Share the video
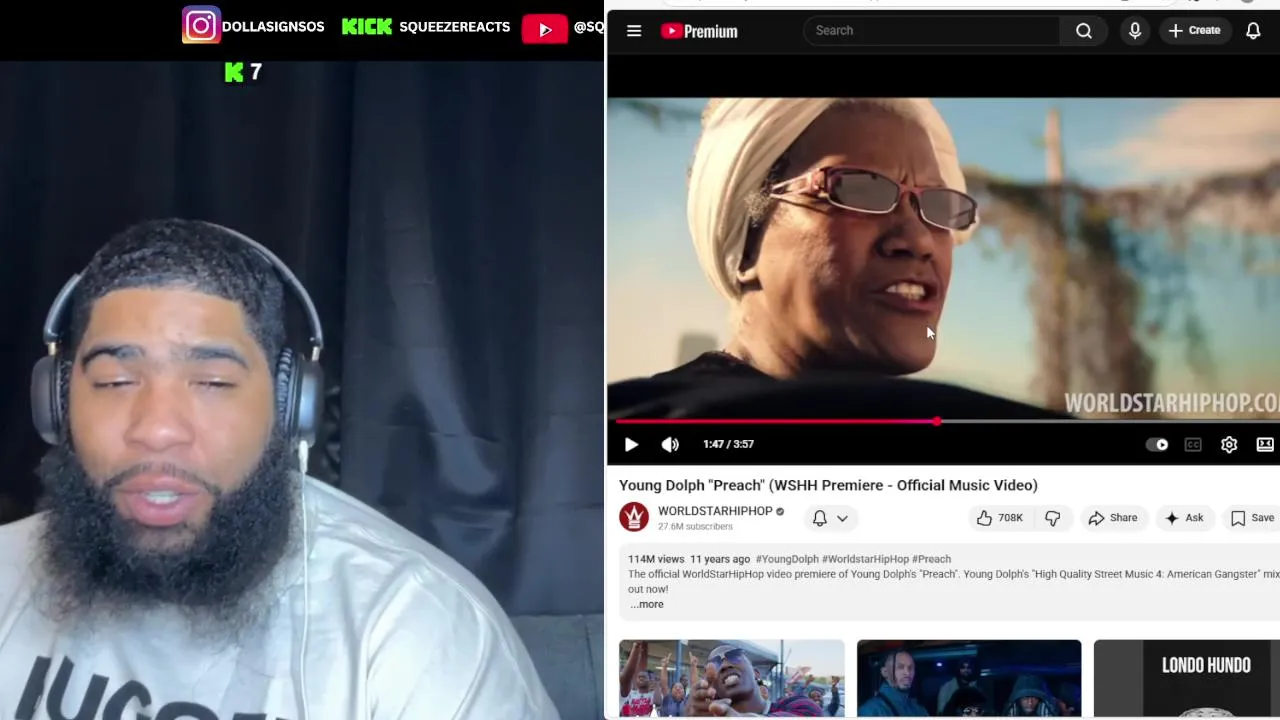 tap(1113, 518)
